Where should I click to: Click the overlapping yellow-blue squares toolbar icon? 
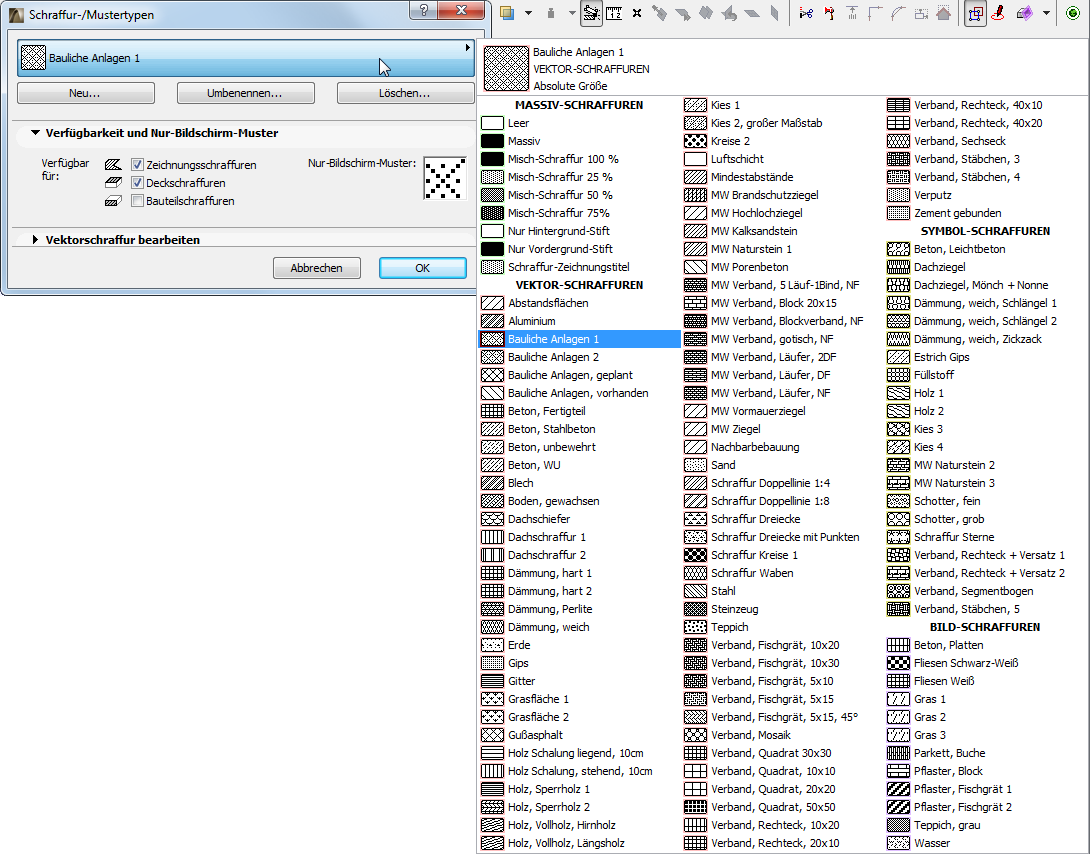click(507, 13)
